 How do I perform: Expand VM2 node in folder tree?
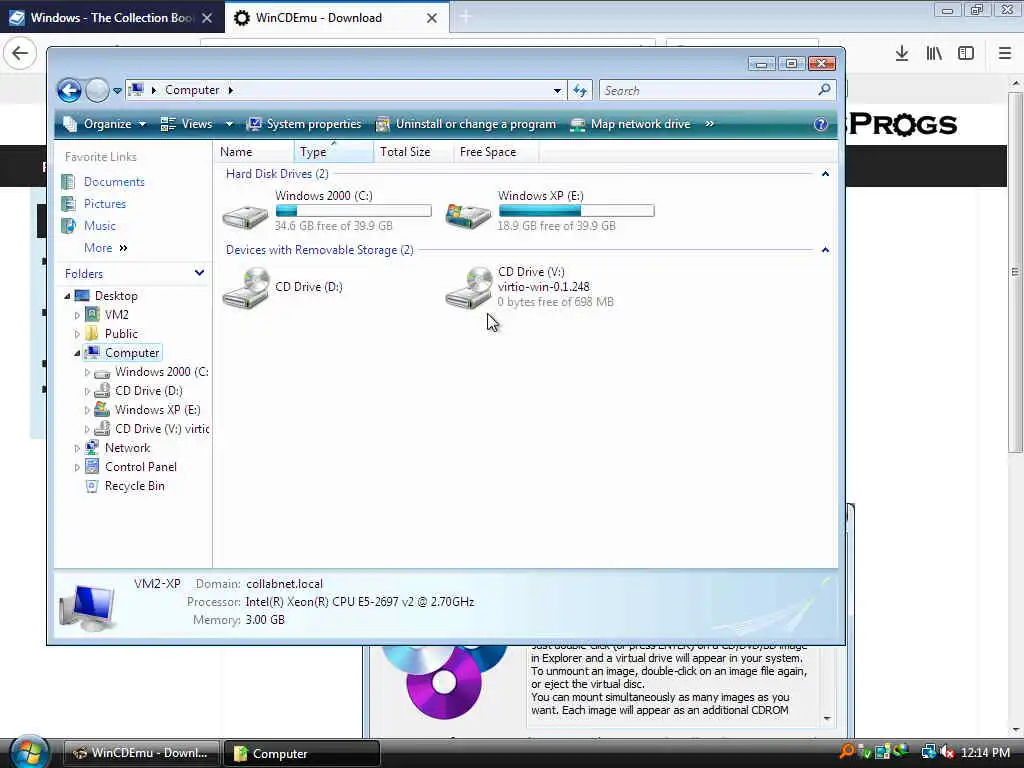(x=77, y=315)
